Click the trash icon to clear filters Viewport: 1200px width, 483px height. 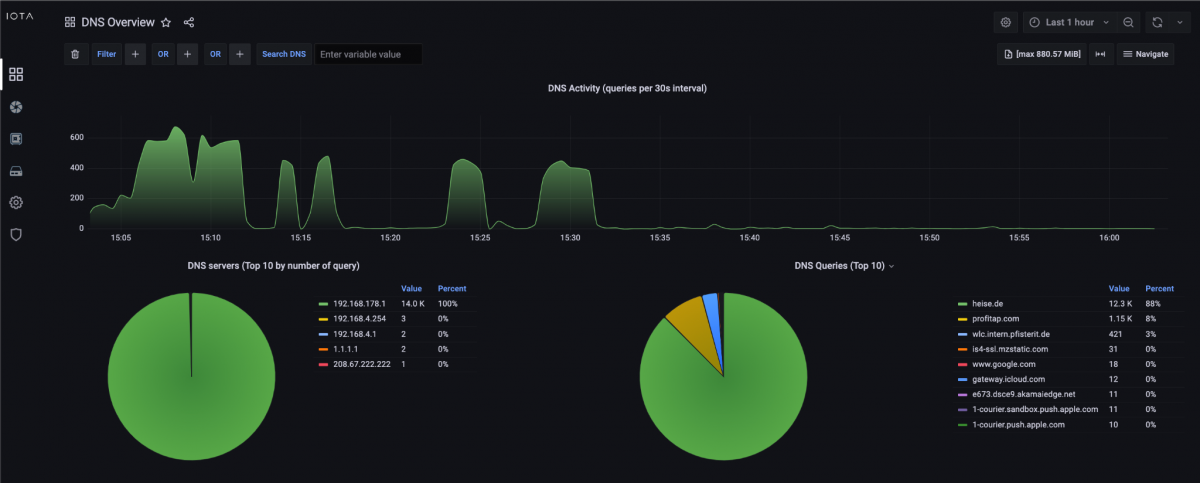[75, 54]
